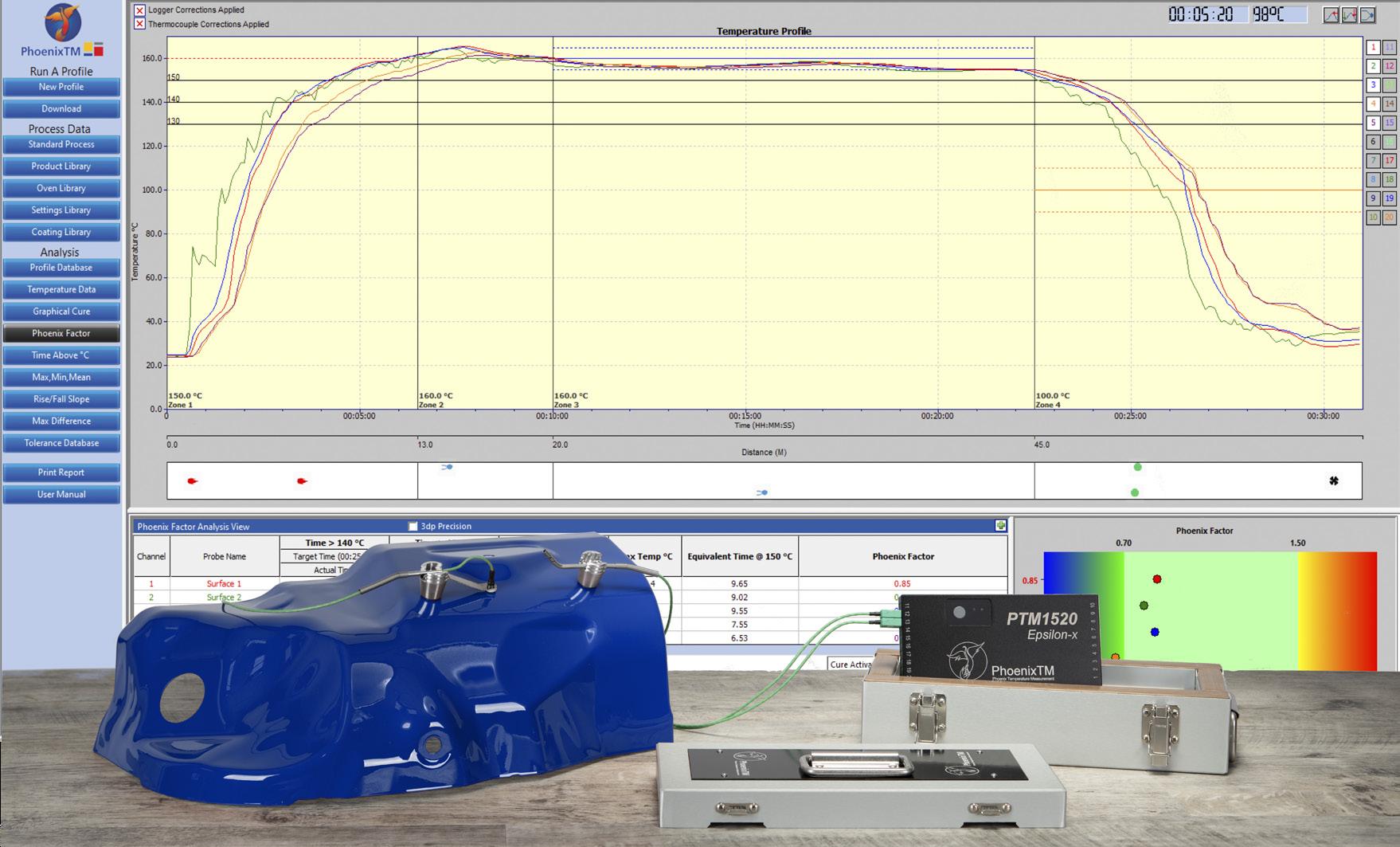Toggle channel 2 trace visibility
Viewport: 1400px width, 847px height.
pos(1373,66)
